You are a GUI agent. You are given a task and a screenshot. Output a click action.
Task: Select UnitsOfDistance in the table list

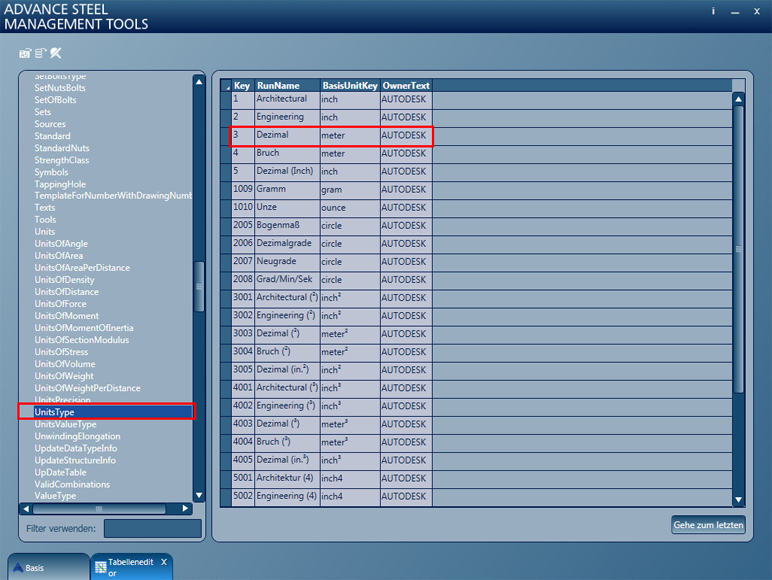click(66, 291)
